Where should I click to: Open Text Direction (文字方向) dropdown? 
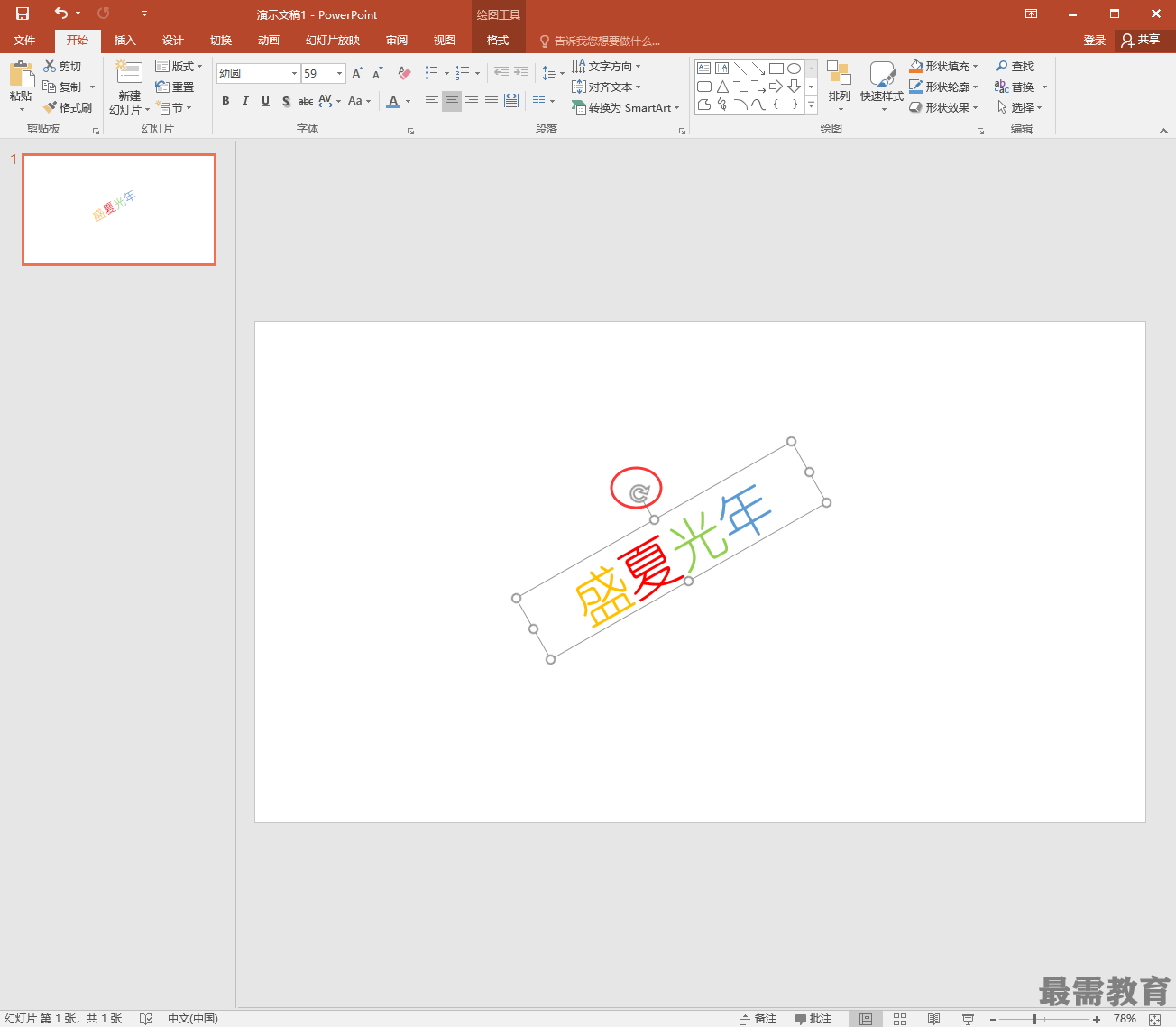(x=606, y=66)
